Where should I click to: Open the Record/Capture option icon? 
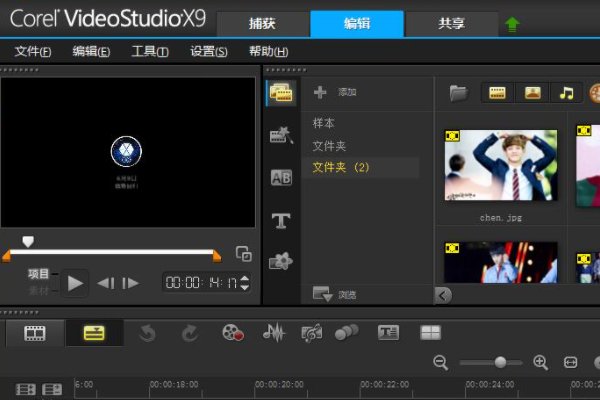[233, 333]
